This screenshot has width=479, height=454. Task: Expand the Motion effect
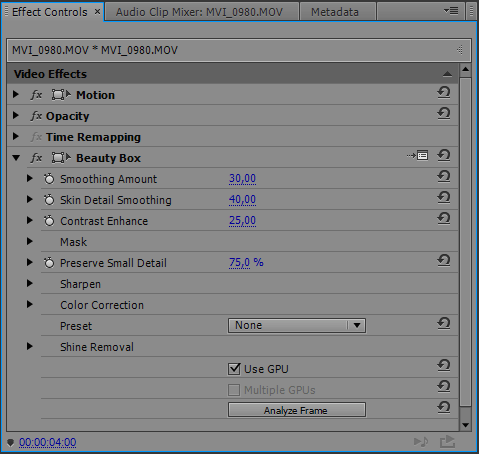(16, 95)
